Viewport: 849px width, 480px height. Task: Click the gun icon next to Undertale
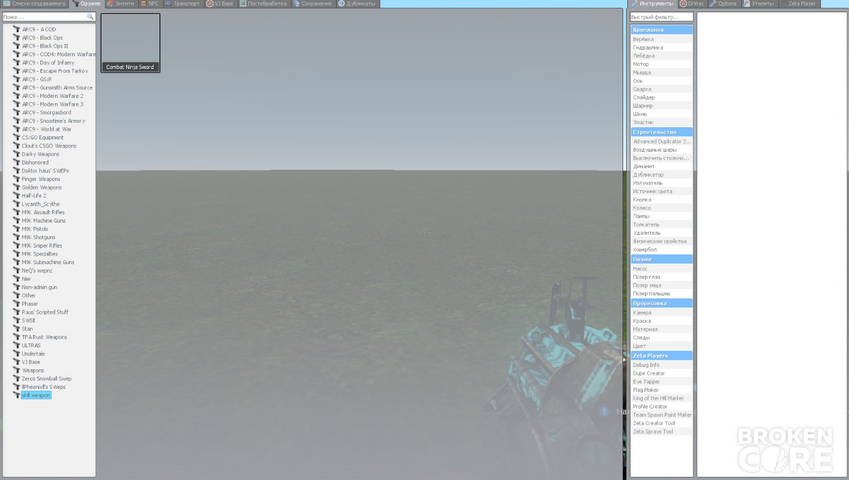[16, 354]
